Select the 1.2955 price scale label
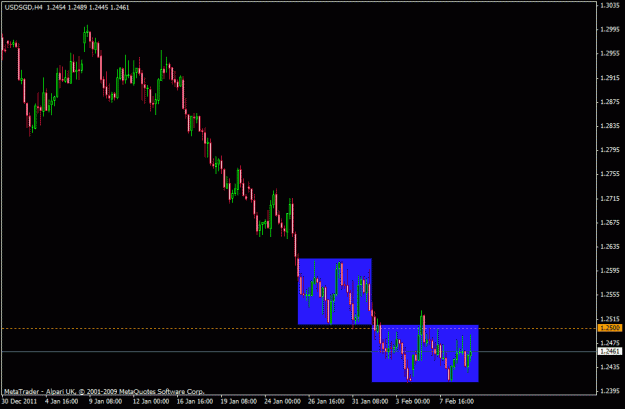 coord(610,53)
